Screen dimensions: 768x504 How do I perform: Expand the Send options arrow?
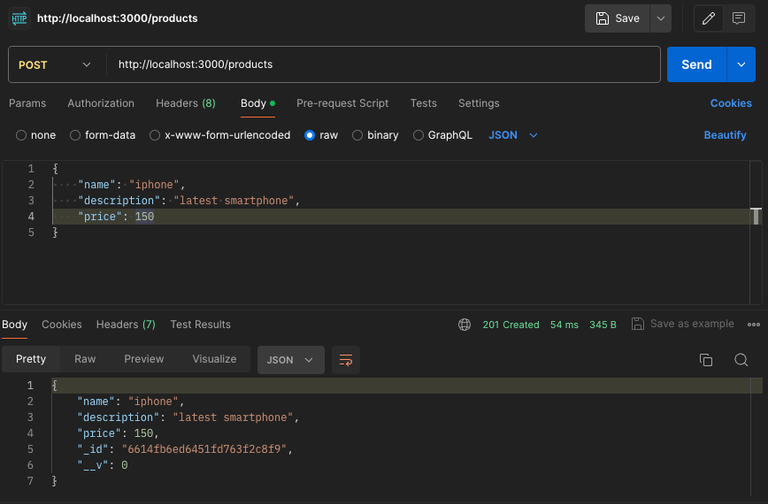[x=741, y=65]
